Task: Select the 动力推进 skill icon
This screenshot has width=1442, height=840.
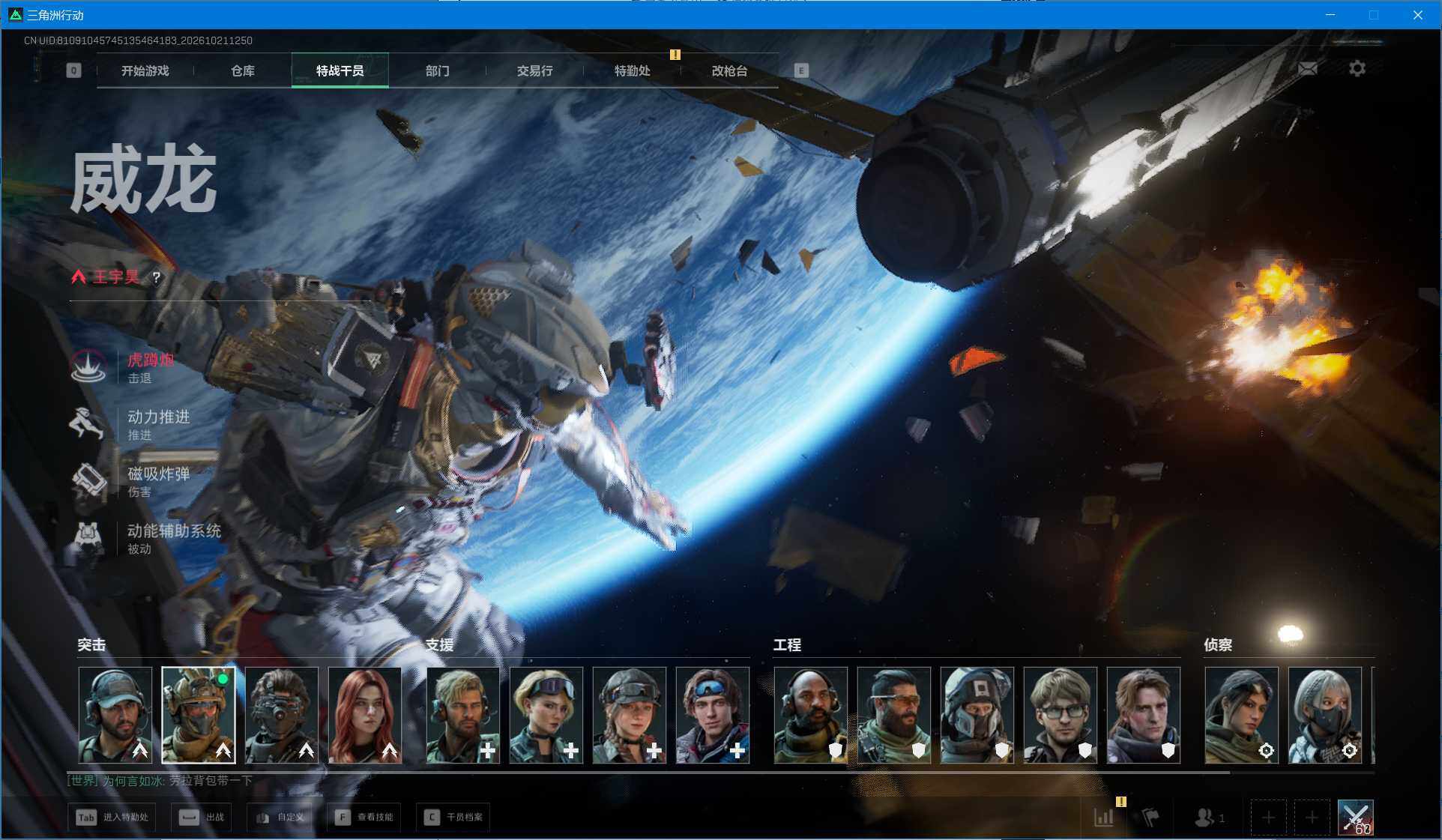Action: click(88, 424)
